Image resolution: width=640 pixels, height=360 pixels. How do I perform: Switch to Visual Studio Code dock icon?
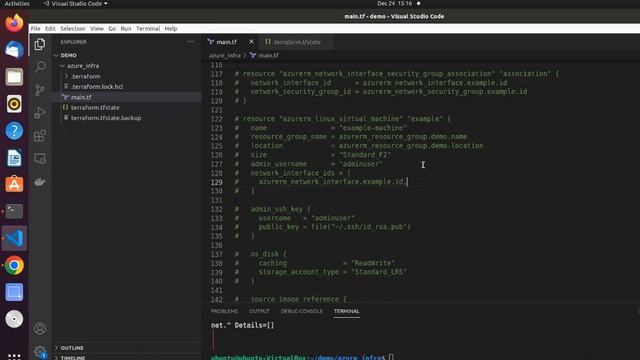14,238
